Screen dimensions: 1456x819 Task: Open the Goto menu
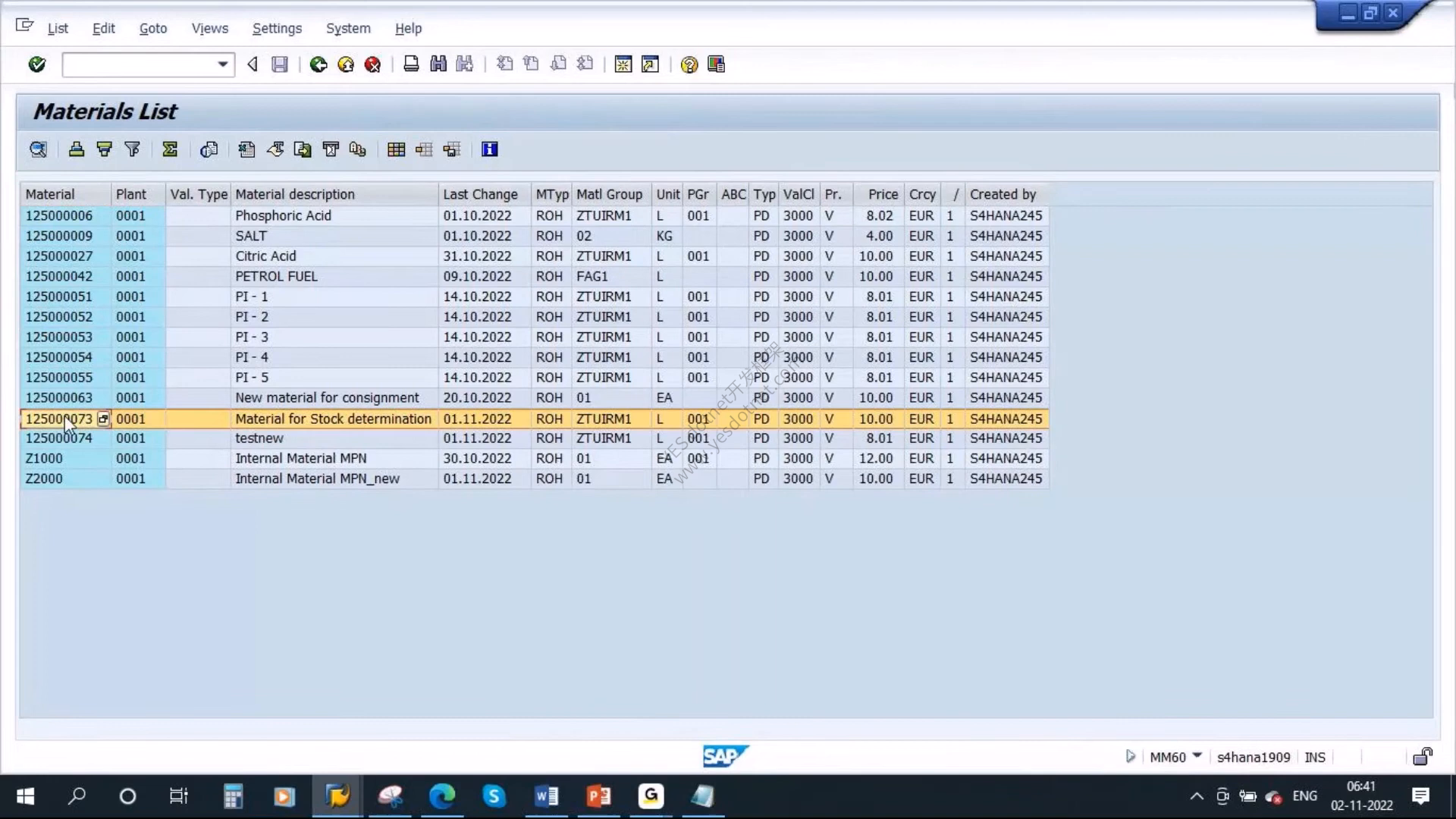tap(153, 28)
